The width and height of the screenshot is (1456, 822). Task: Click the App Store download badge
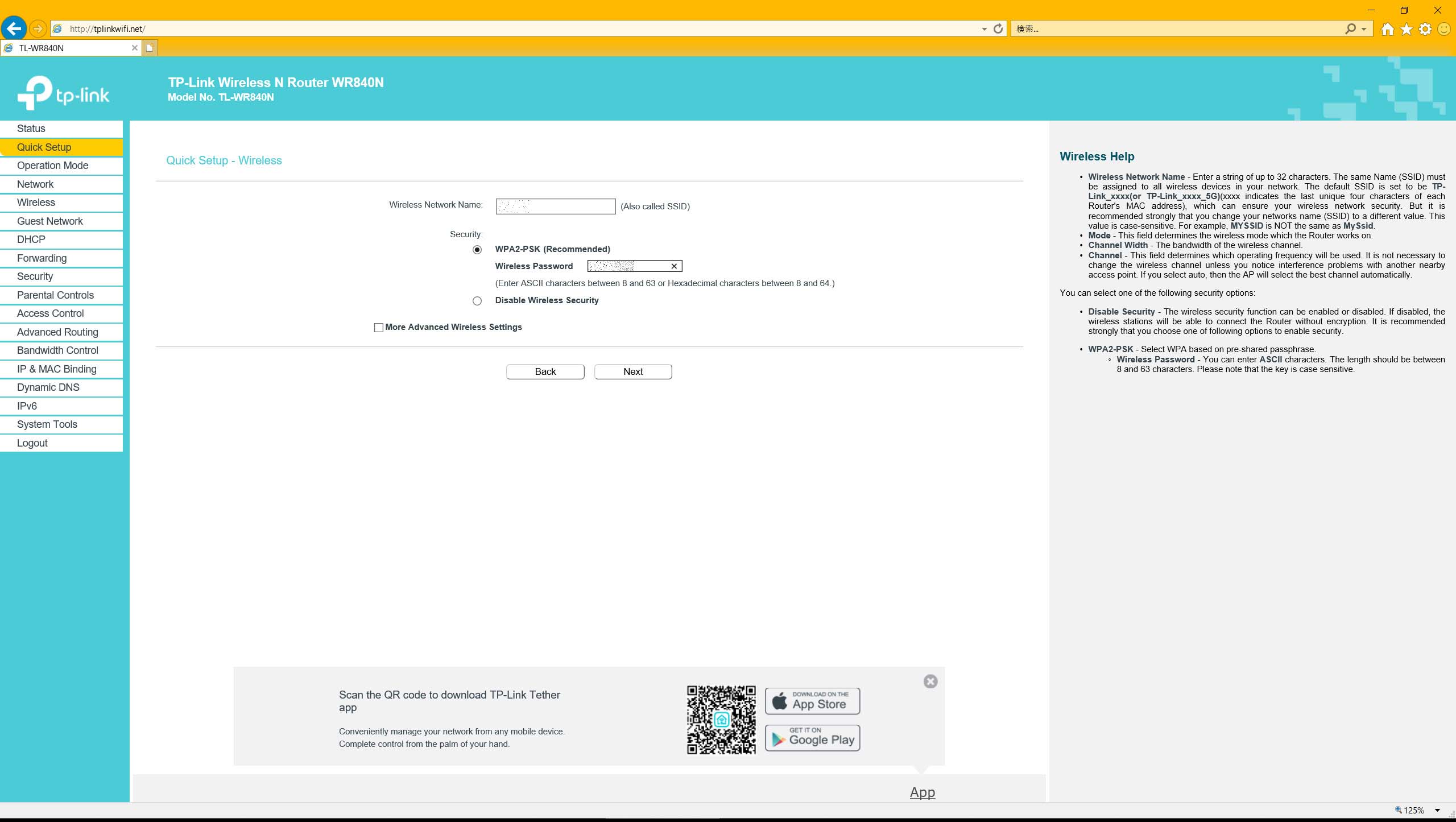812,701
